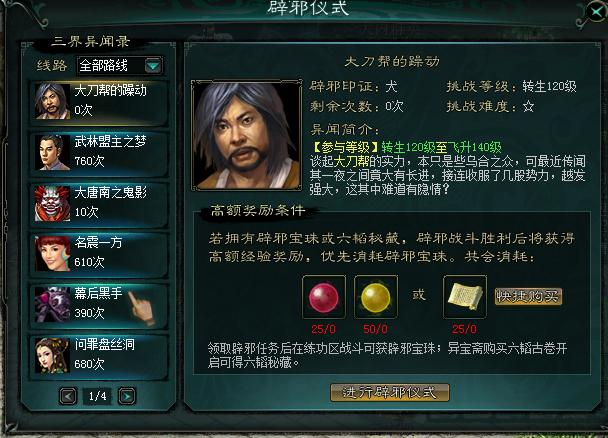608x438 pixels.
Task: Click the large 大刀帮 boss portrait
Action: [x=247, y=135]
